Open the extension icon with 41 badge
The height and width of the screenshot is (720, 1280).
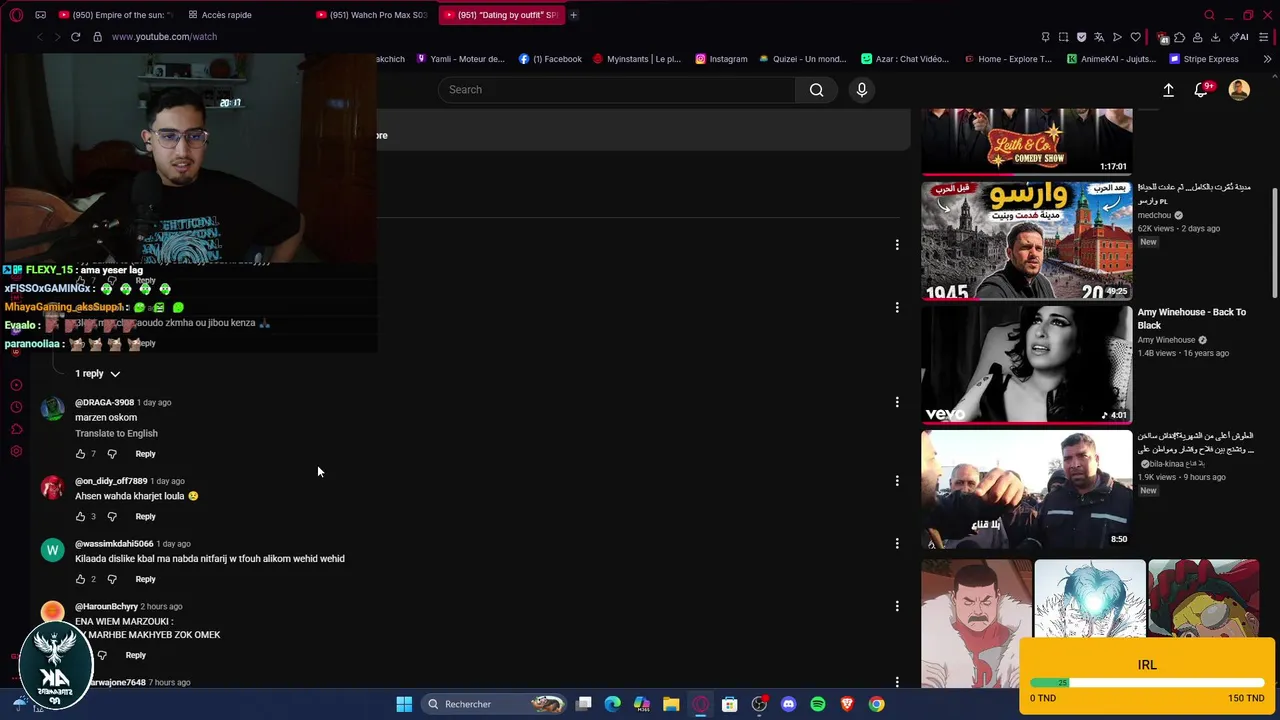[1162, 37]
